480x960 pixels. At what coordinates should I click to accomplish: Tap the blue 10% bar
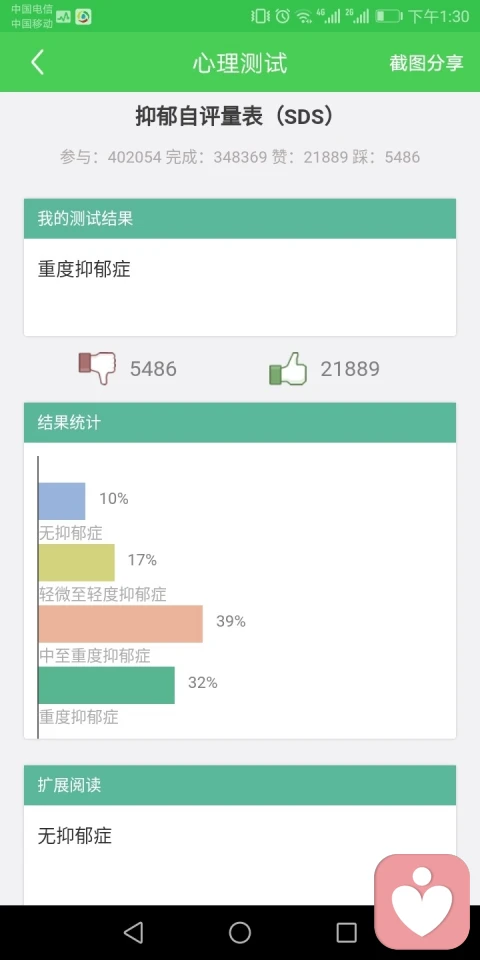coord(62,501)
